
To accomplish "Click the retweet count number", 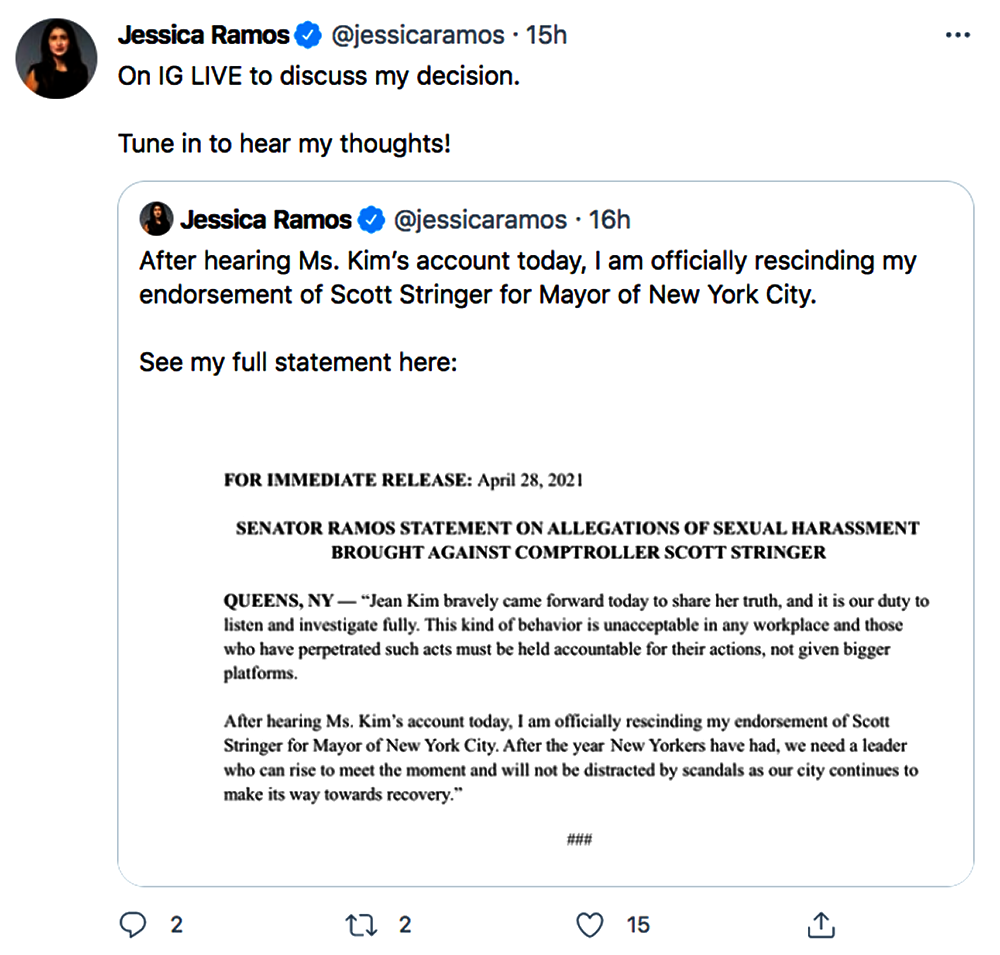I will point(404,925).
